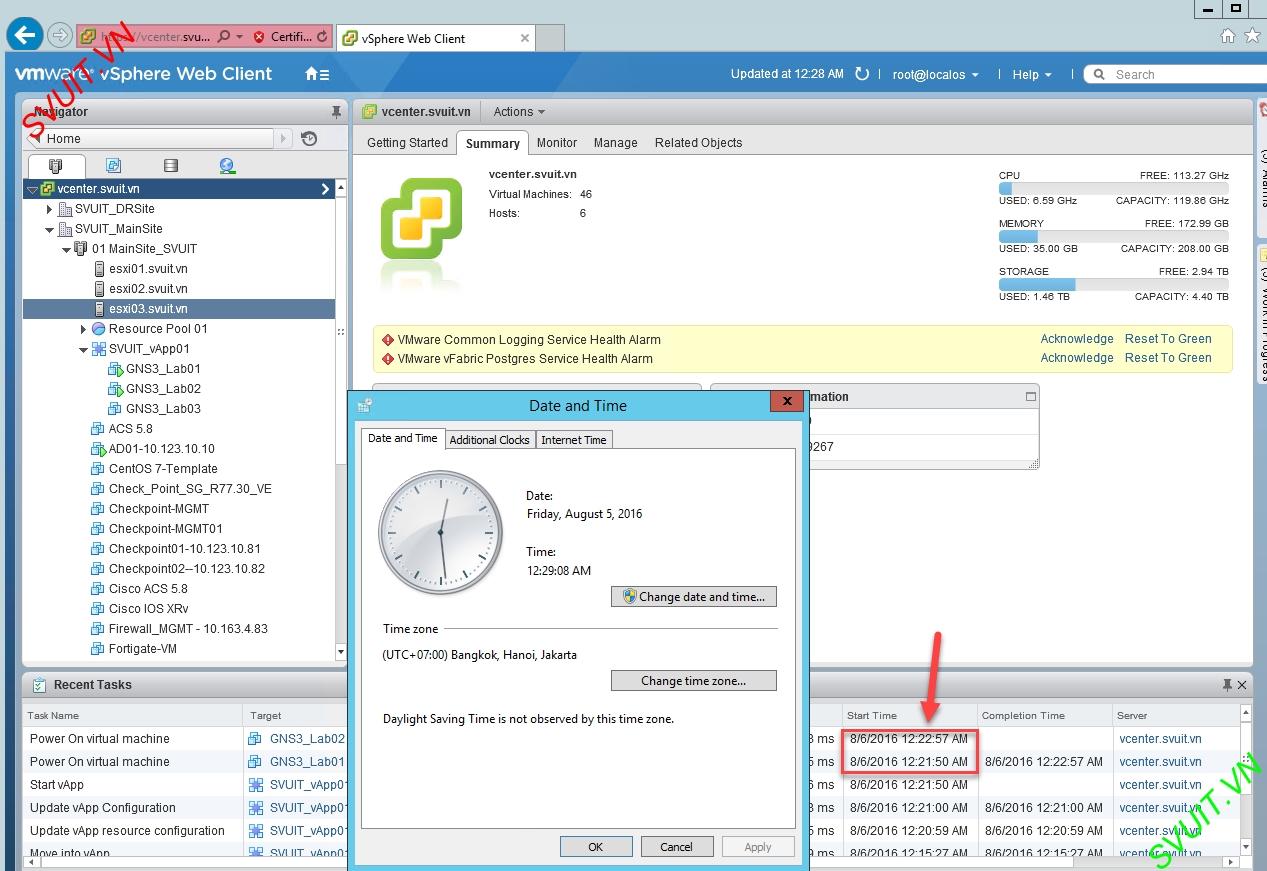Open the Manage tab

(x=616, y=143)
